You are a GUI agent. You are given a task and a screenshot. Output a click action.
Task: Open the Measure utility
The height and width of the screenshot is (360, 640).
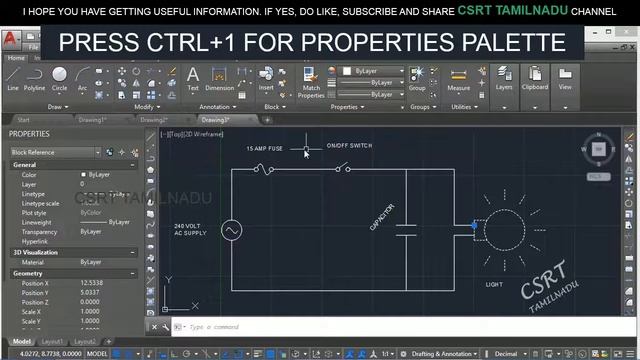(458, 80)
